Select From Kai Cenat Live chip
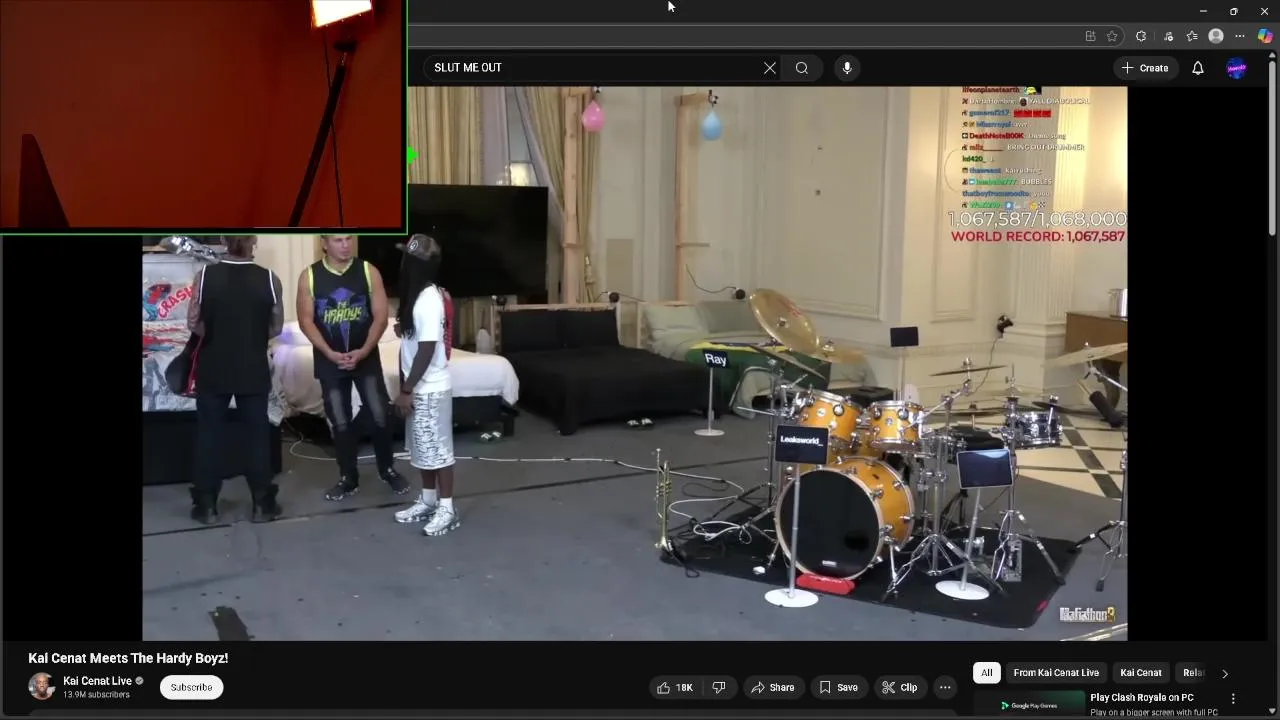Viewport: 1280px width, 720px height. click(x=1056, y=673)
